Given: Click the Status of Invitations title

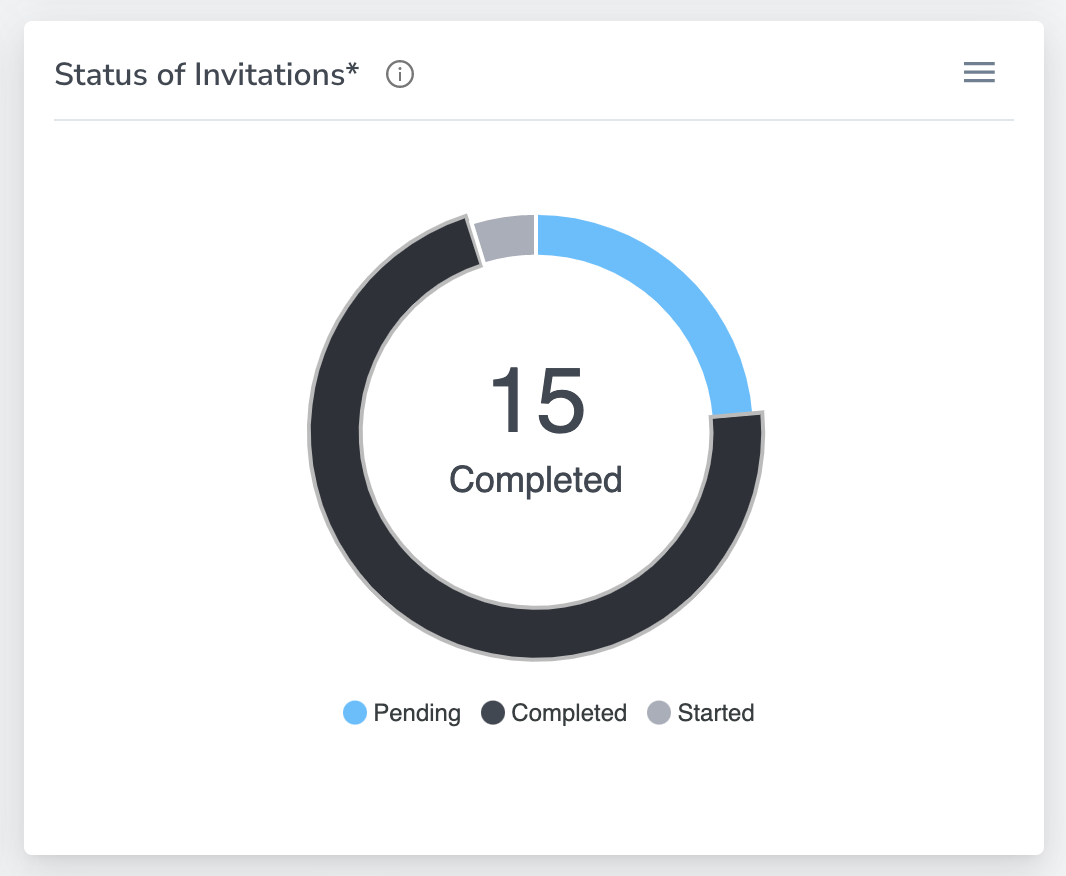Looking at the screenshot, I should click(198, 75).
